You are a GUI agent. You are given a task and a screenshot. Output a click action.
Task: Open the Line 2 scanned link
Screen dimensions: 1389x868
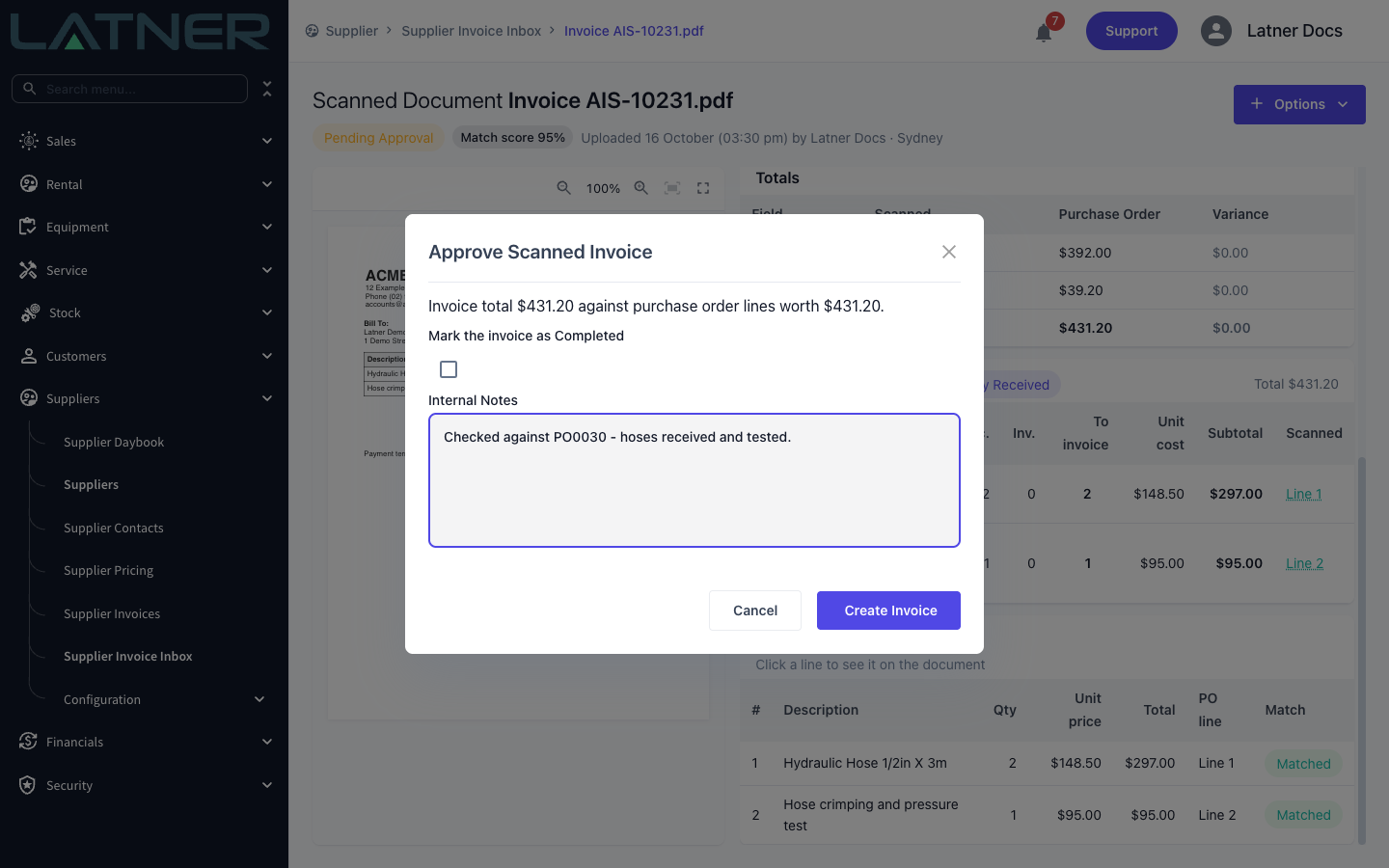1304,563
